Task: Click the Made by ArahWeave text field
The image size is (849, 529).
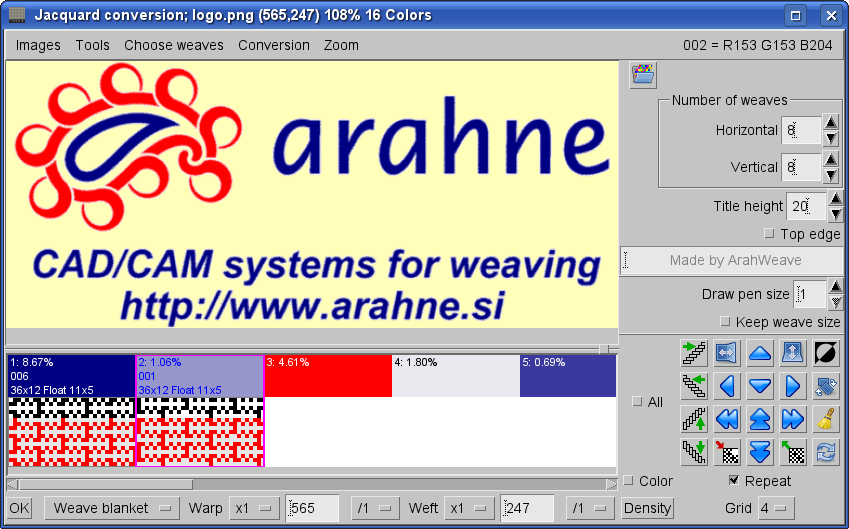Action: pos(734,260)
